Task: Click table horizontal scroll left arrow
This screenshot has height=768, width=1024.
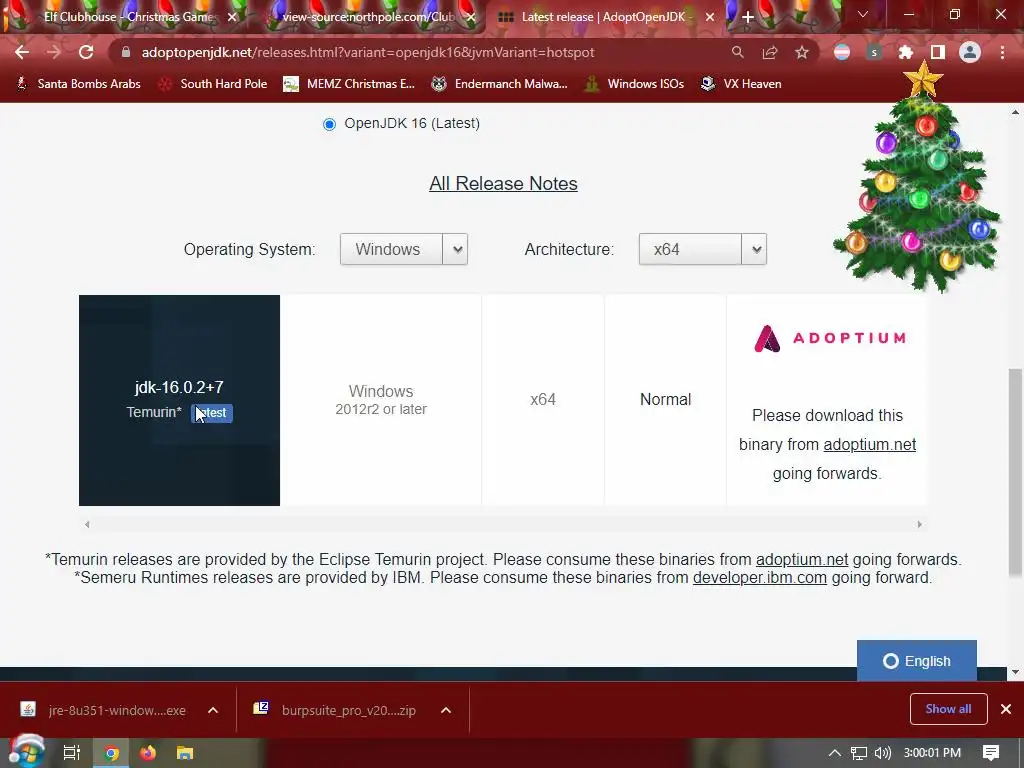Action: pos(87,524)
